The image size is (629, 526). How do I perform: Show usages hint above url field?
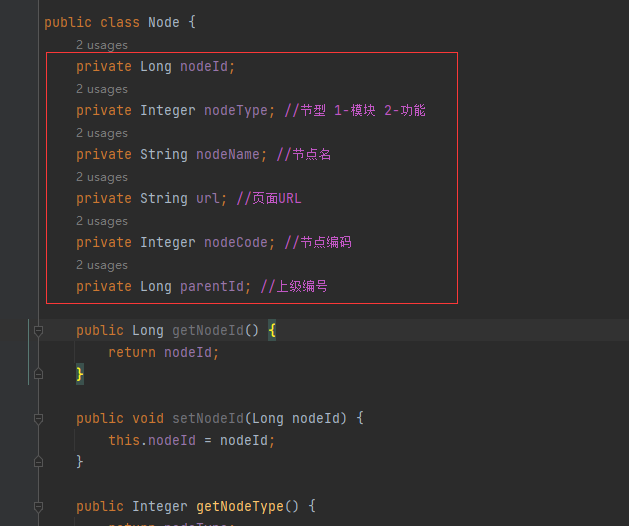101,177
